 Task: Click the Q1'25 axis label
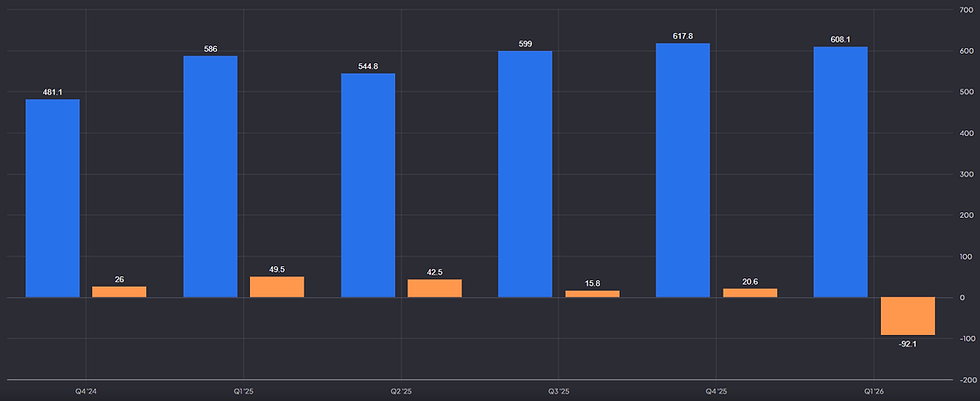(243, 392)
